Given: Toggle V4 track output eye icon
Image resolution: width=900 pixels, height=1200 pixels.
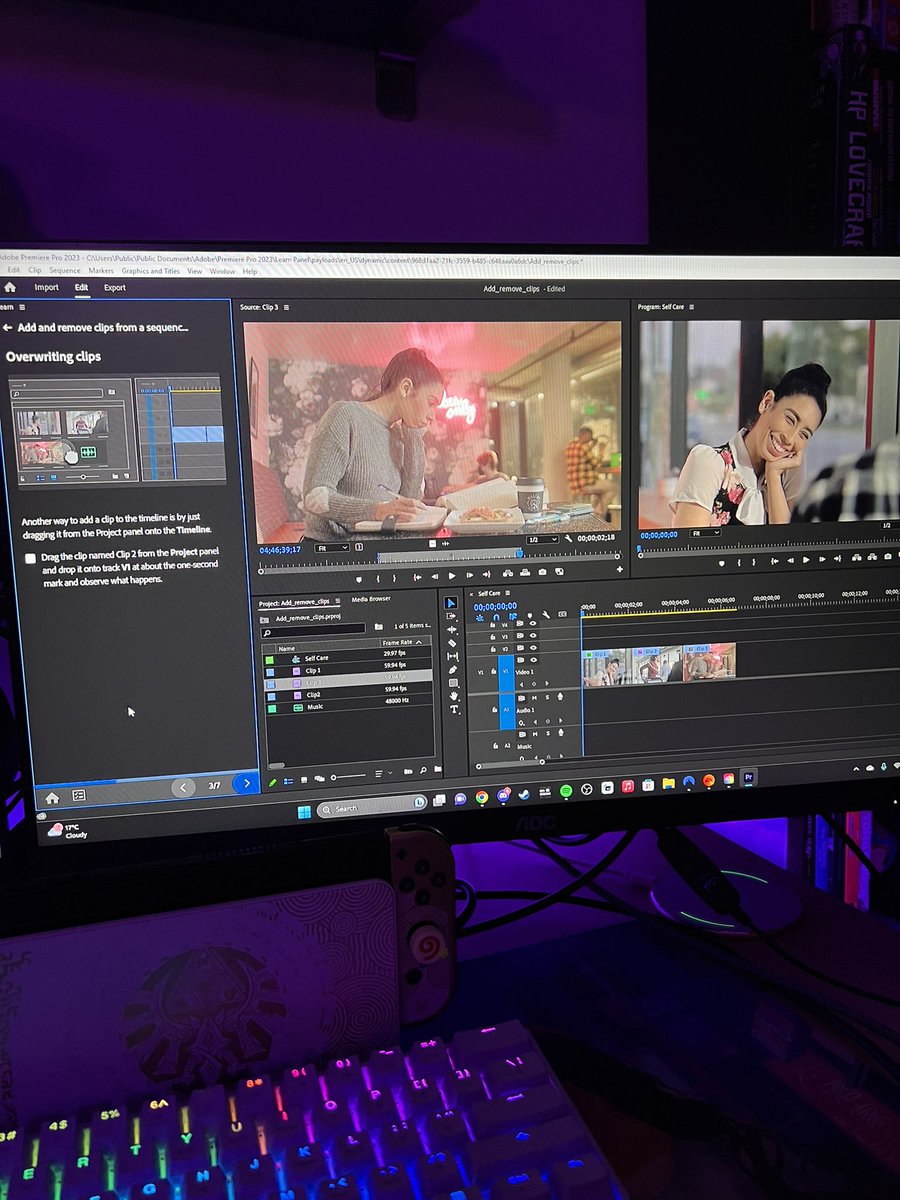Looking at the screenshot, I should pyautogui.click(x=532, y=623).
